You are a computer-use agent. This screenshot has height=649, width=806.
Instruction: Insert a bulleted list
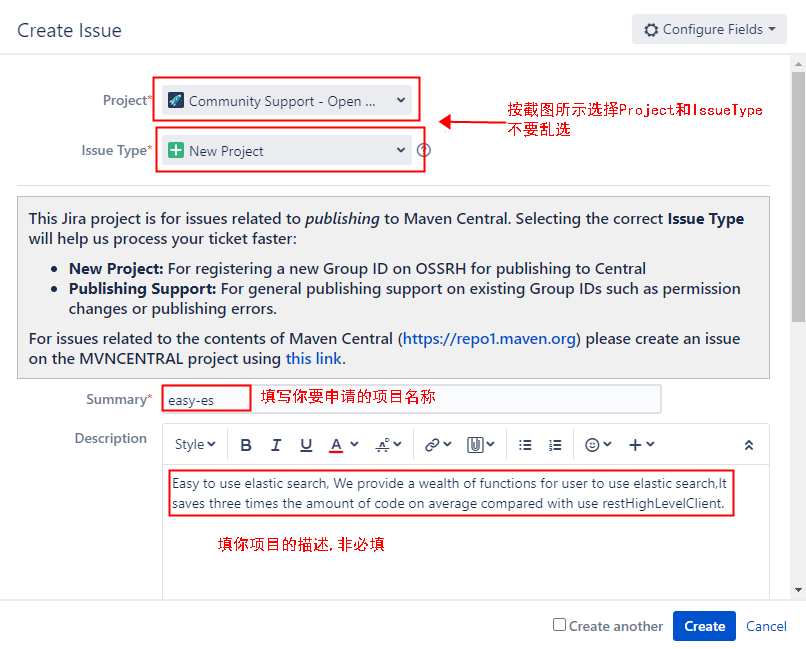(x=525, y=445)
